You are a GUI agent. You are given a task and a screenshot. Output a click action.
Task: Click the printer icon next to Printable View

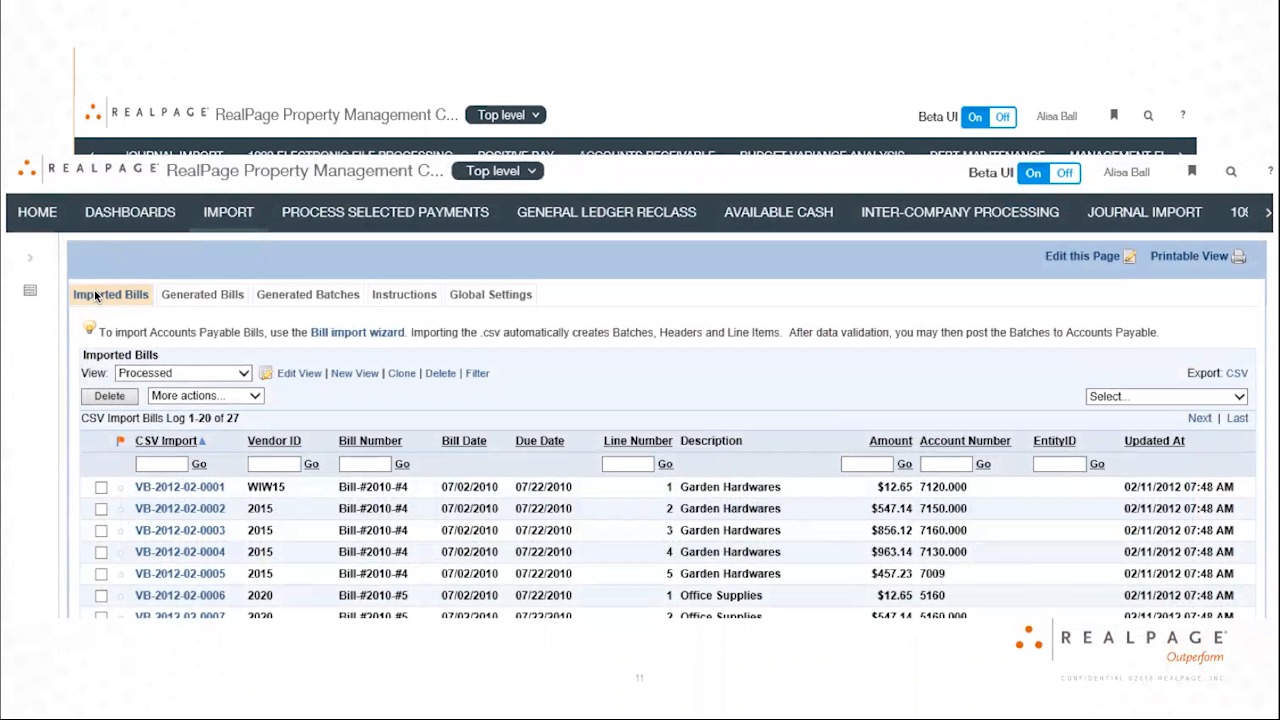(x=1238, y=256)
